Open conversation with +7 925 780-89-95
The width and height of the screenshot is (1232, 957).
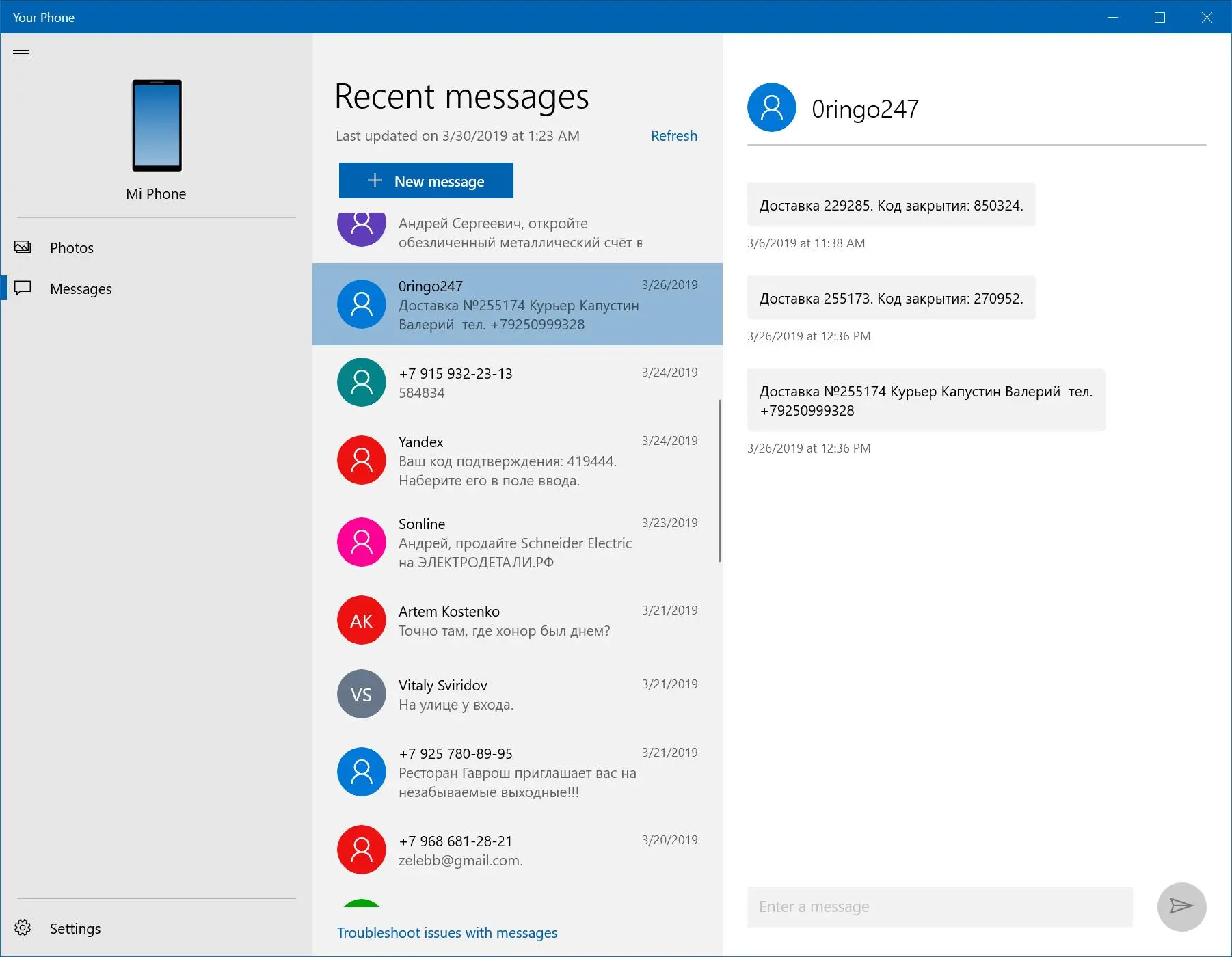click(x=518, y=772)
